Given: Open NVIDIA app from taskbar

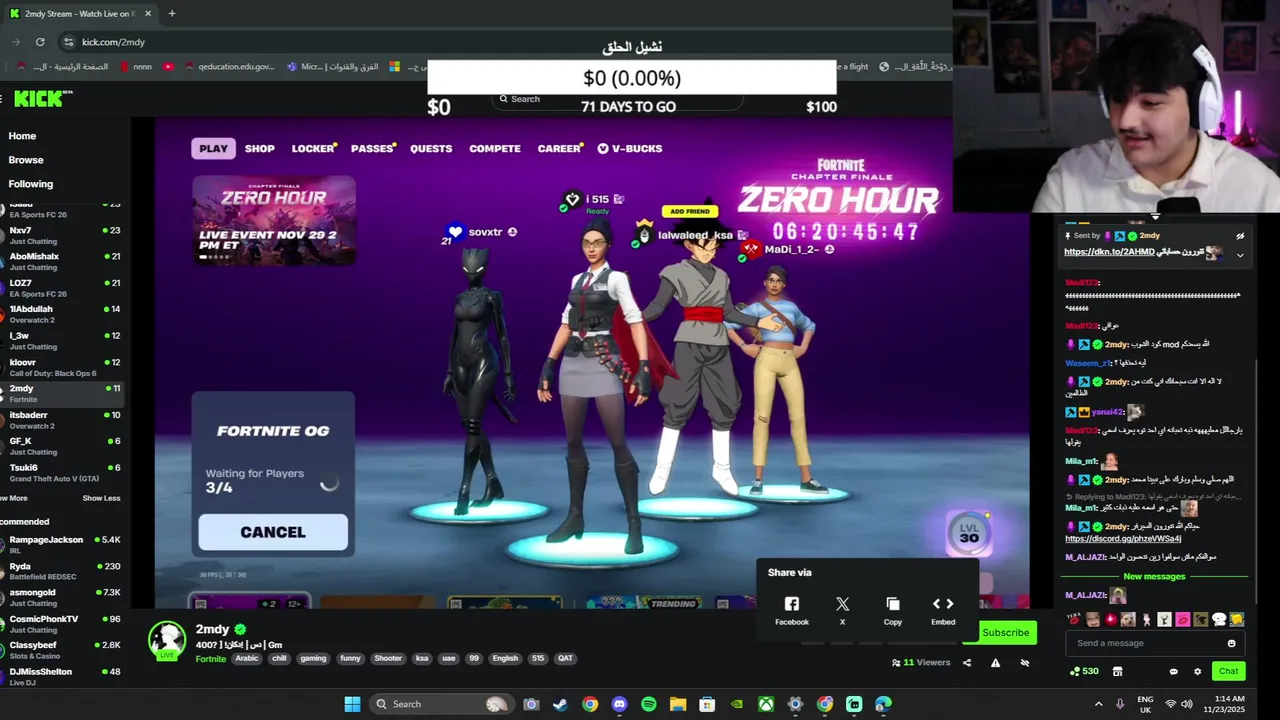Looking at the screenshot, I should [737, 704].
